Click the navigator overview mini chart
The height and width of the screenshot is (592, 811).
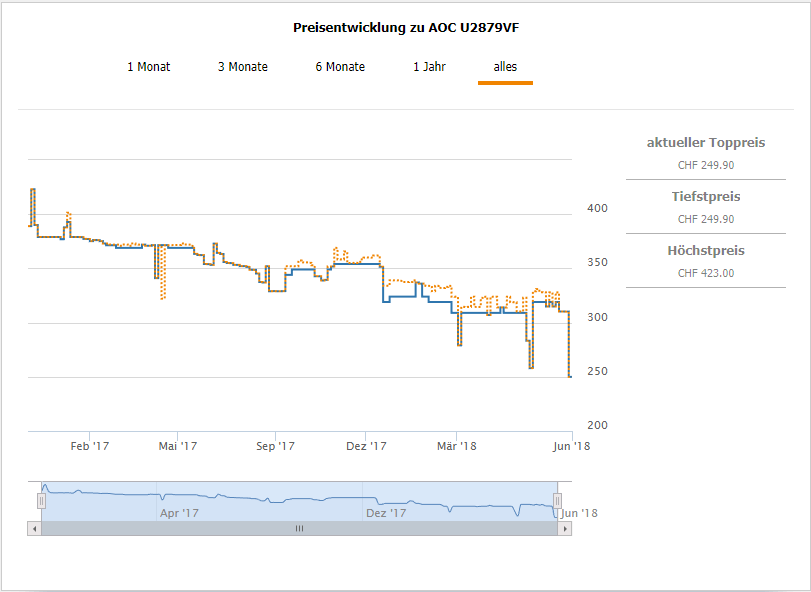click(299, 501)
